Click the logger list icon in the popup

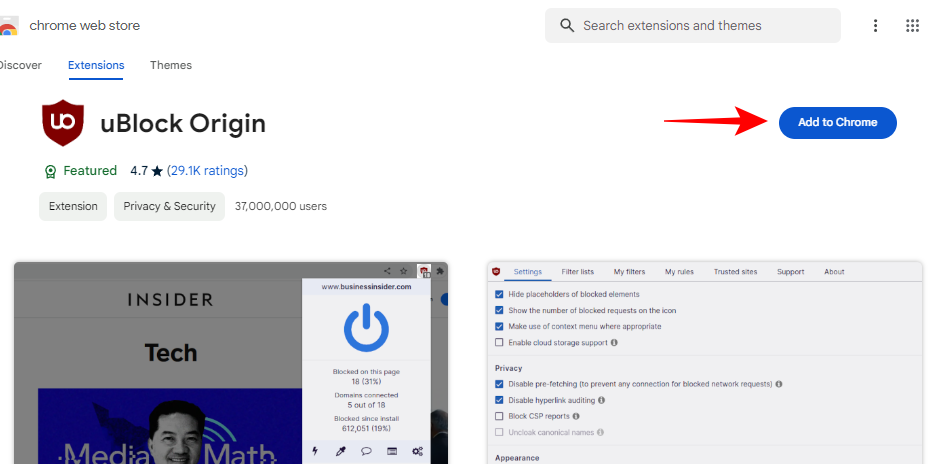pyautogui.click(x=392, y=451)
